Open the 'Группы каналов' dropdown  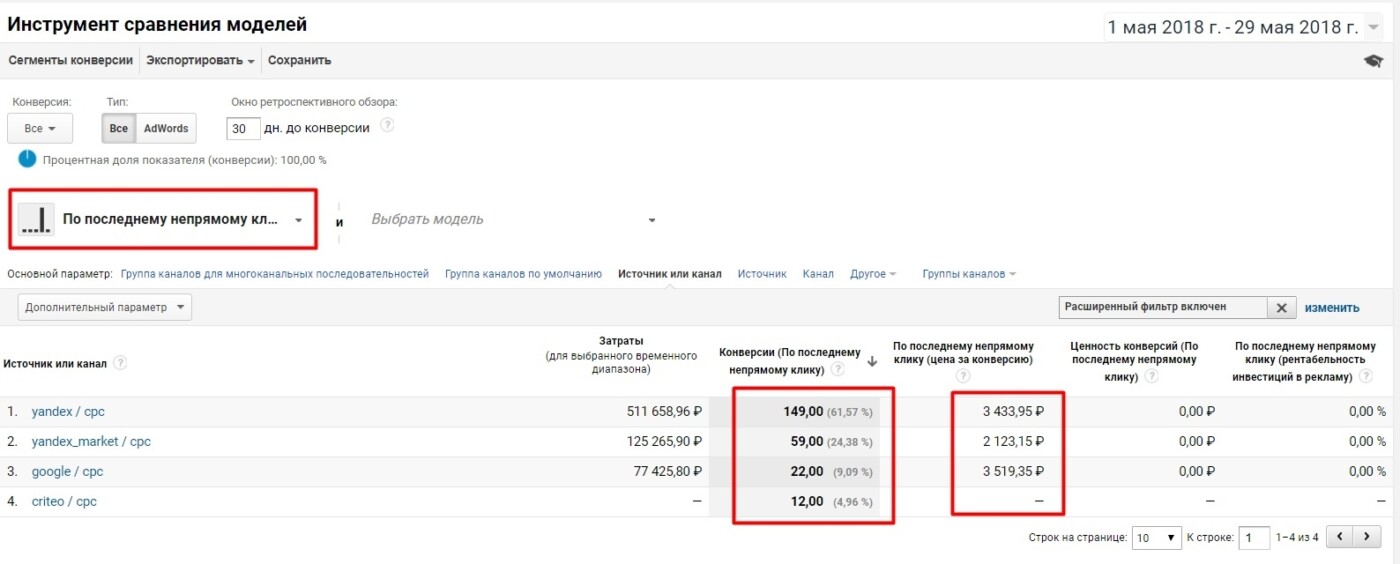click(969, 274)
